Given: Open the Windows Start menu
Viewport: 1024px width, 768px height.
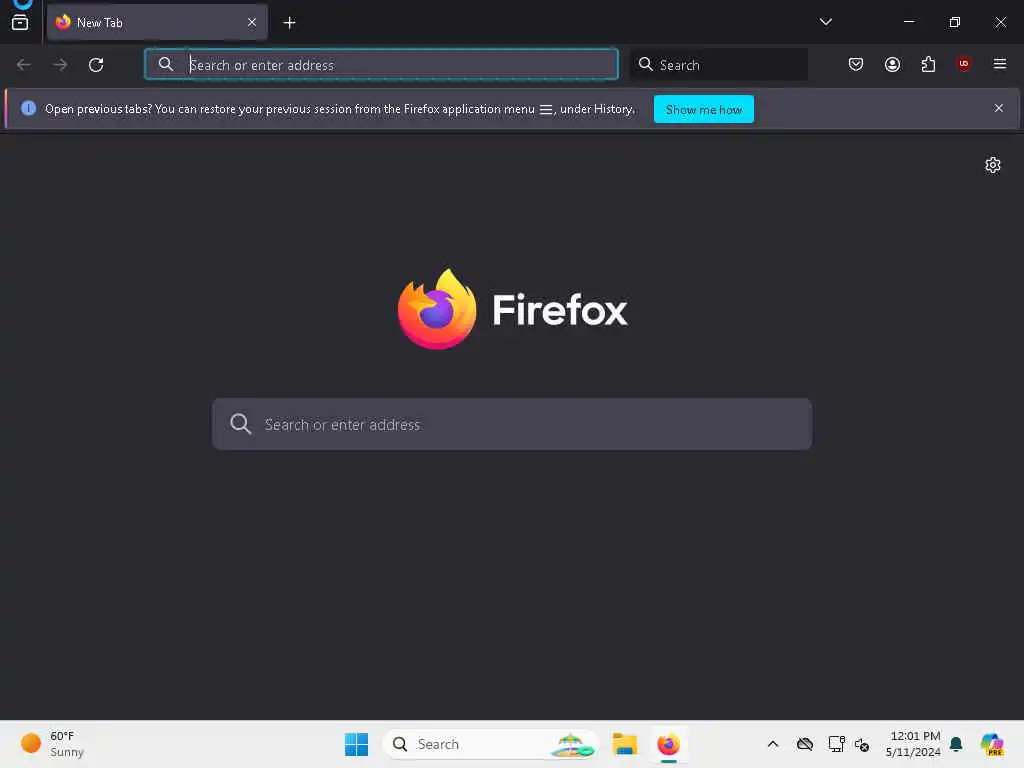Looking at the screenshot, I should point(357,744).
